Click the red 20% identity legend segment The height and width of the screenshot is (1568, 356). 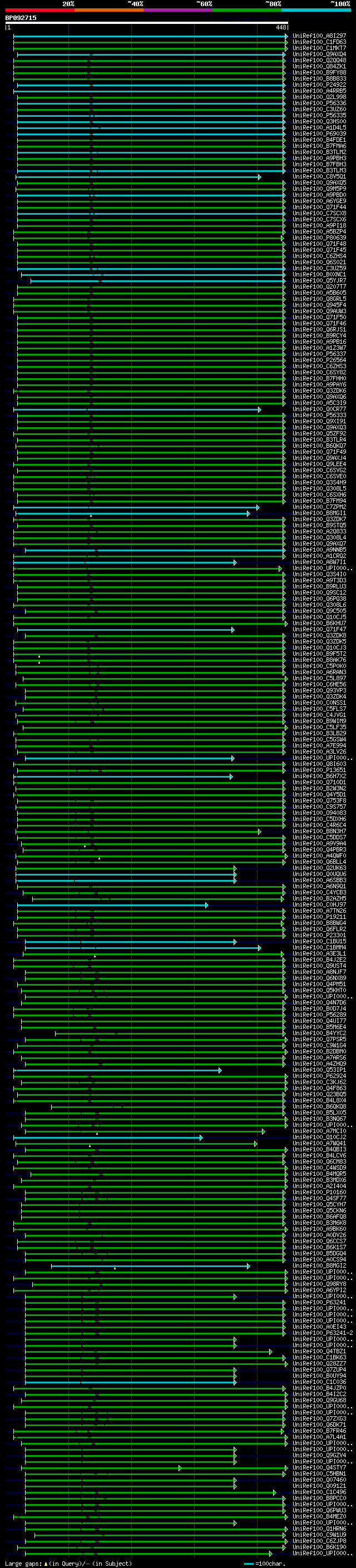39,10
